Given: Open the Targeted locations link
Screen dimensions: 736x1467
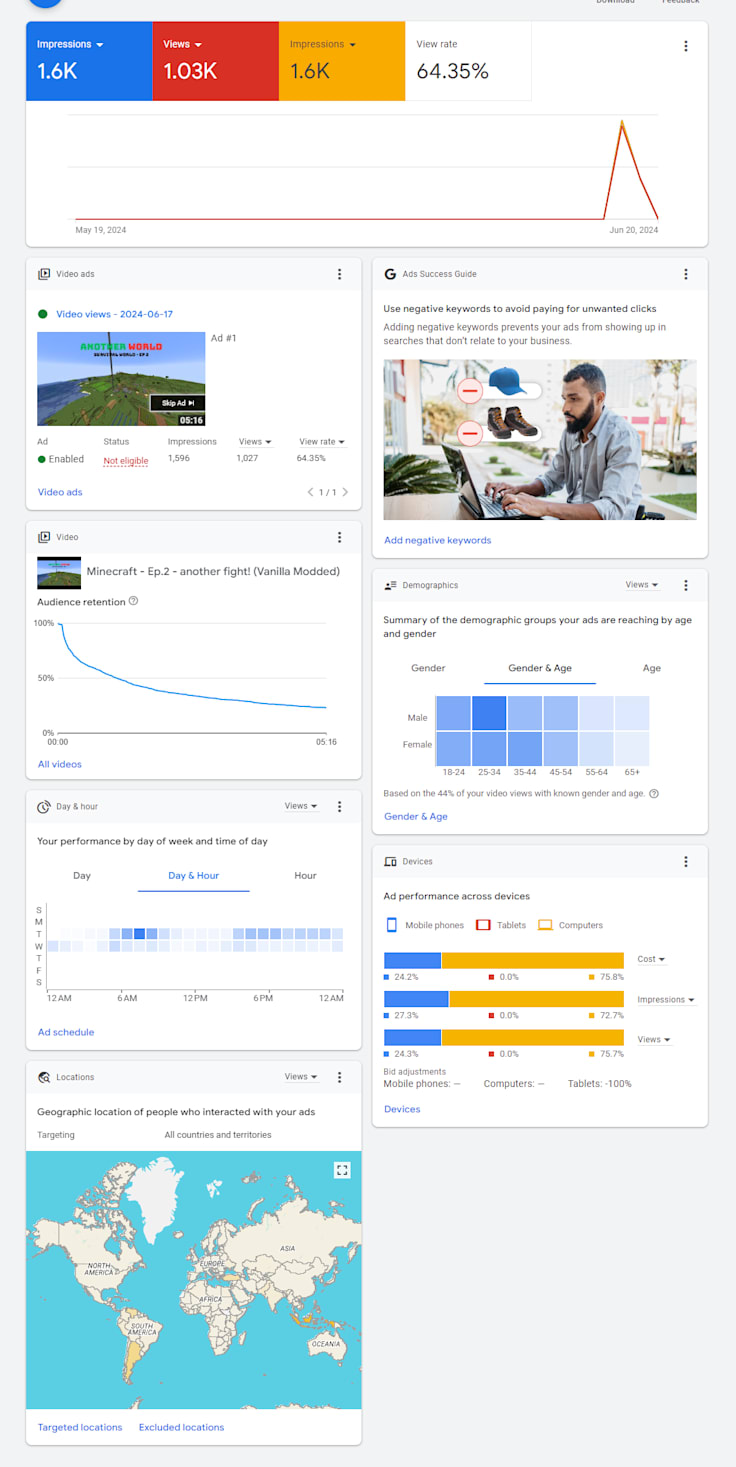Looking at the screenshot, I should (80, 1427).
